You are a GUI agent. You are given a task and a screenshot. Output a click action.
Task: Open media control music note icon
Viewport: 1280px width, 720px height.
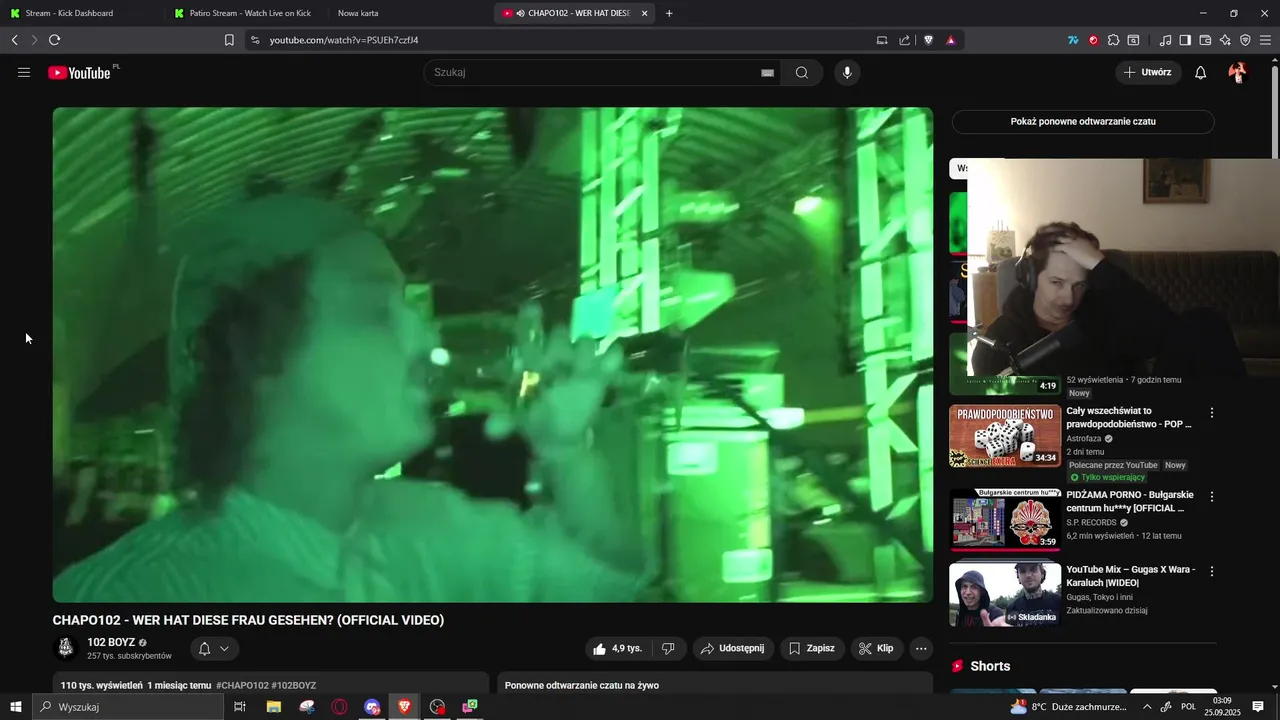click(x=1165, y=40)
